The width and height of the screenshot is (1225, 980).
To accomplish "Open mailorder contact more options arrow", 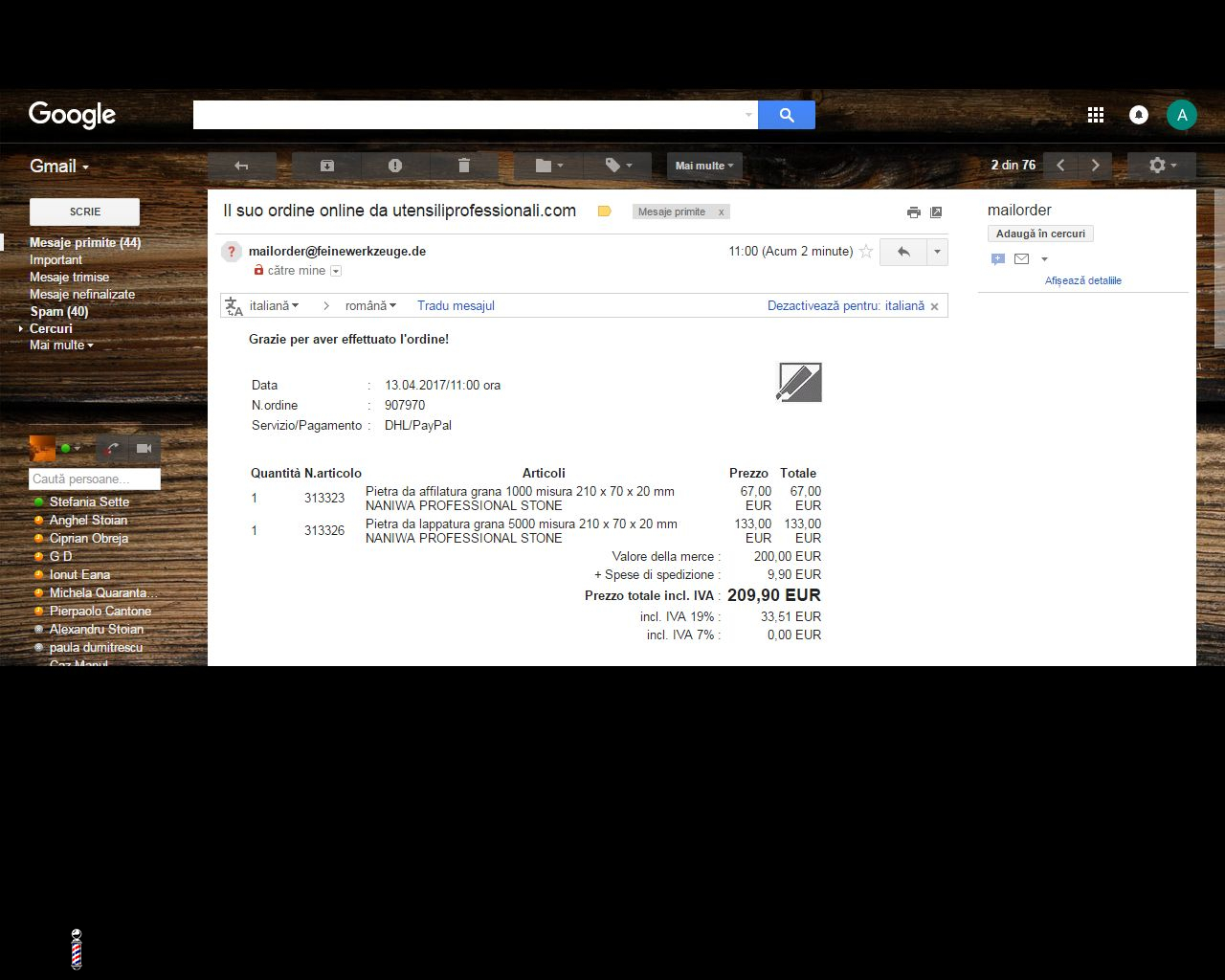I will coord(1044,259).
